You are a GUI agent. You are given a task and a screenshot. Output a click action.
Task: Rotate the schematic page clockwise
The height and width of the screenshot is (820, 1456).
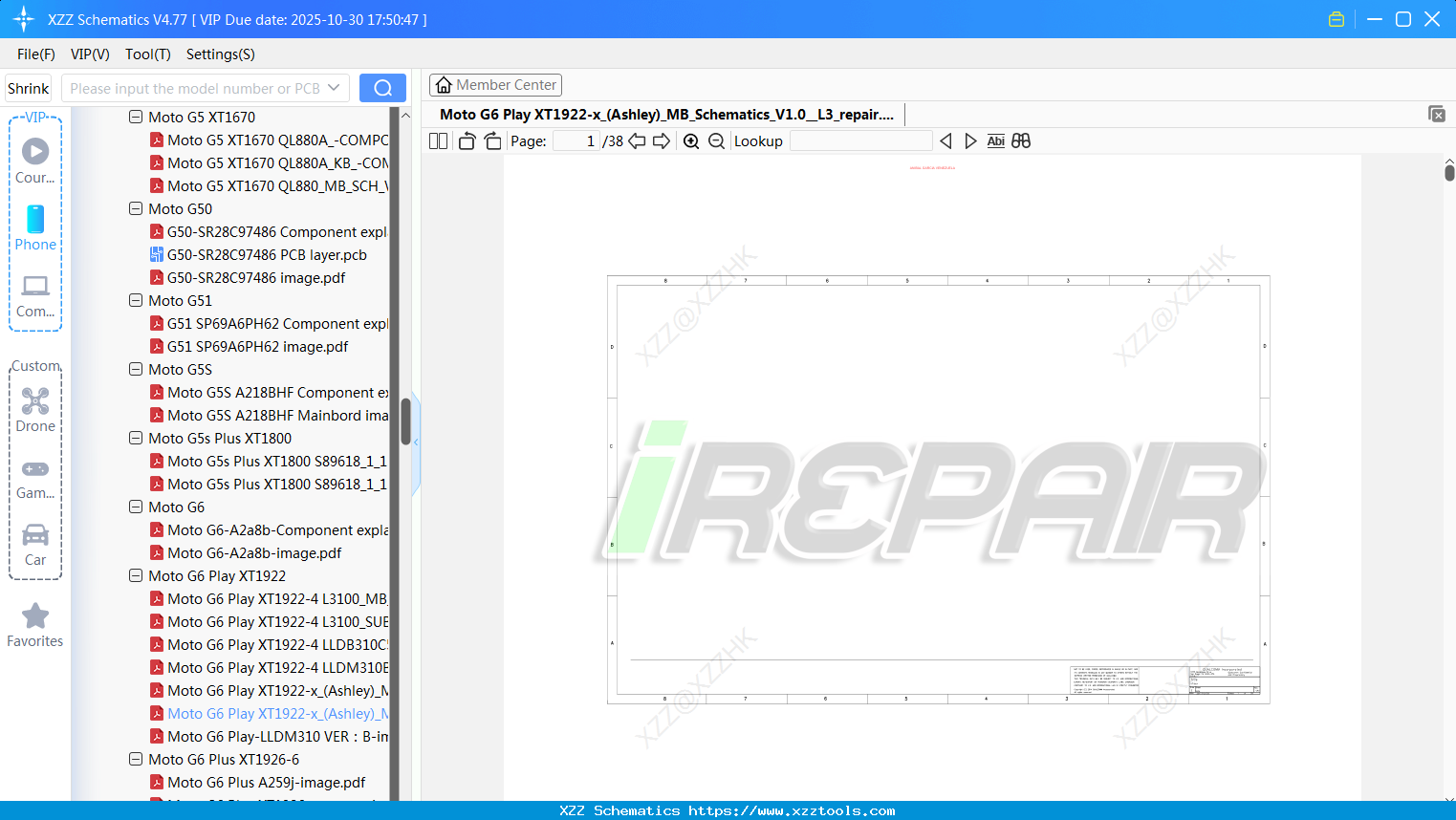tap(491, 140)
